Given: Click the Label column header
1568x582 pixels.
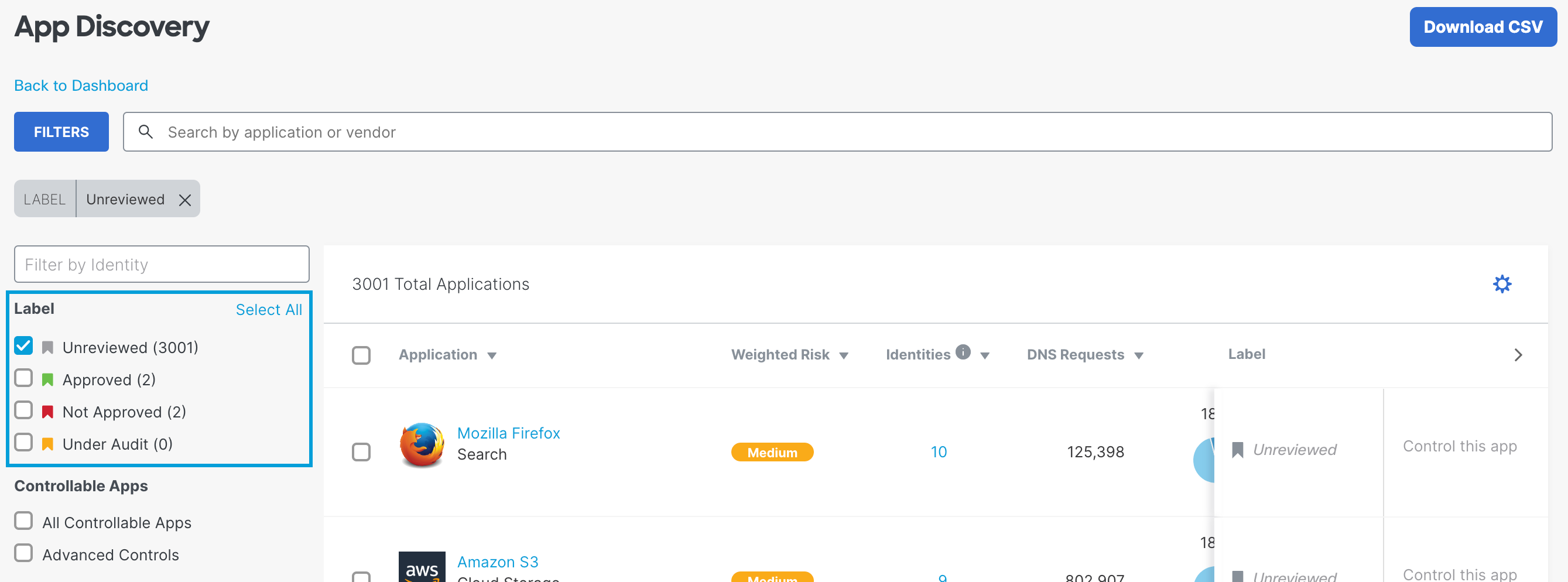Looking at the screenshot, I should coord(1246,354).
